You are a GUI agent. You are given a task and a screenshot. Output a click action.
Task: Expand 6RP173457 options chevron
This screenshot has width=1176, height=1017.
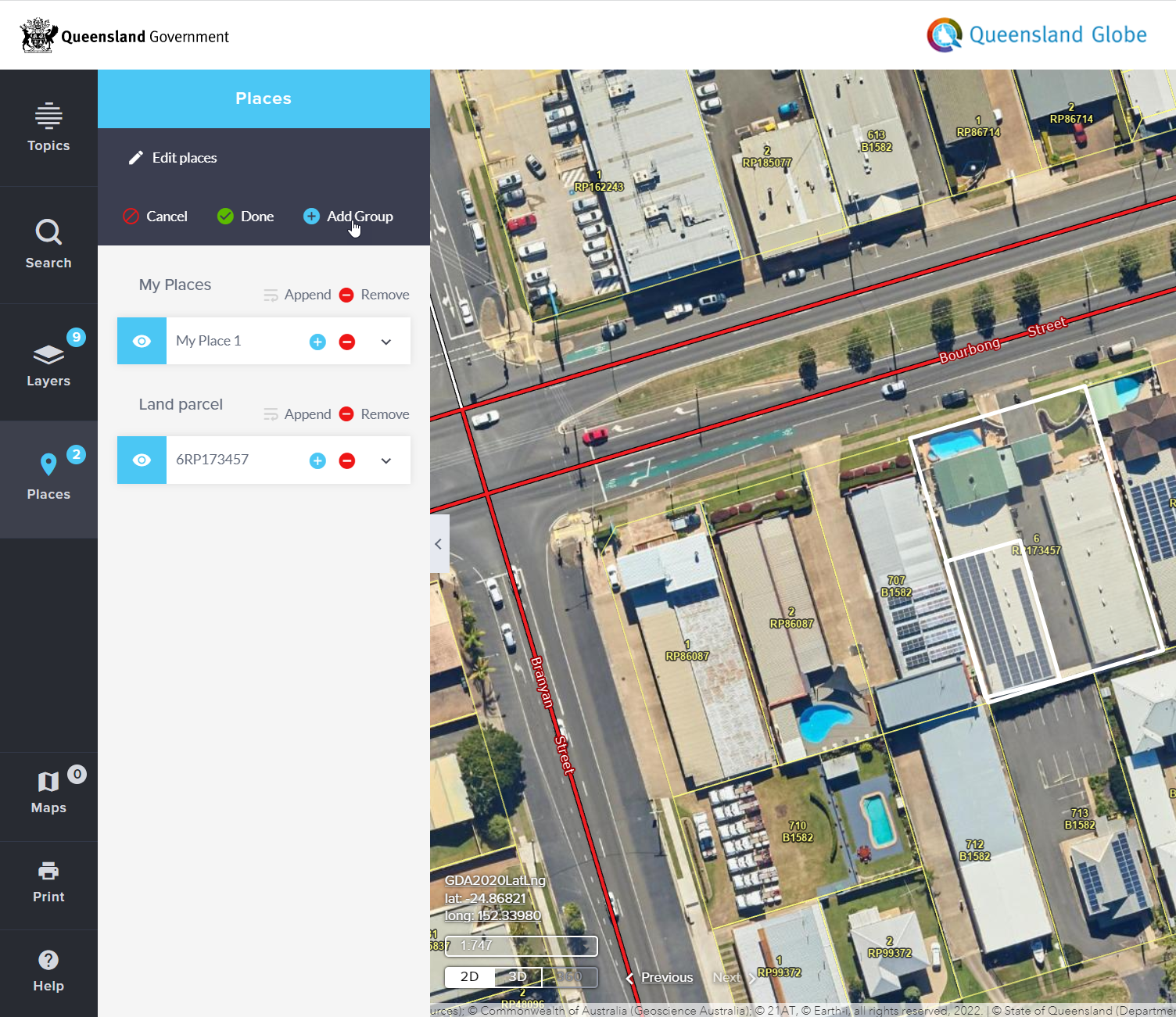[386, 461]
